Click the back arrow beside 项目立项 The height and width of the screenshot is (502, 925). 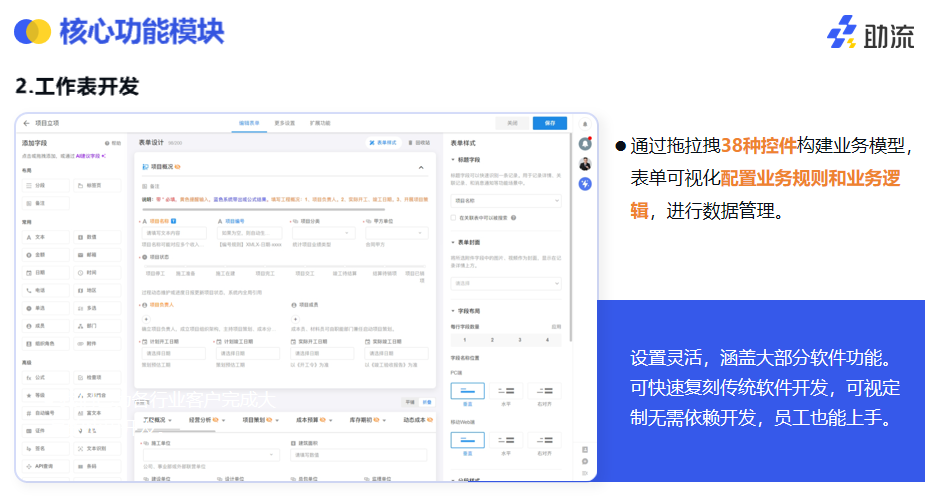pos(25,123)
